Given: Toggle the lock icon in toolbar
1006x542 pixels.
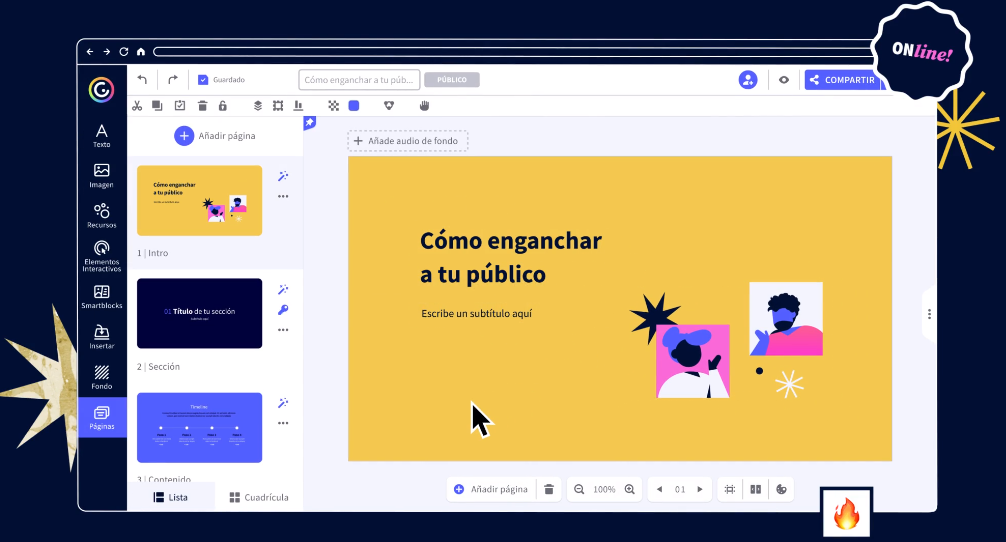Looking at the screenshot, I should pos(223,106).
